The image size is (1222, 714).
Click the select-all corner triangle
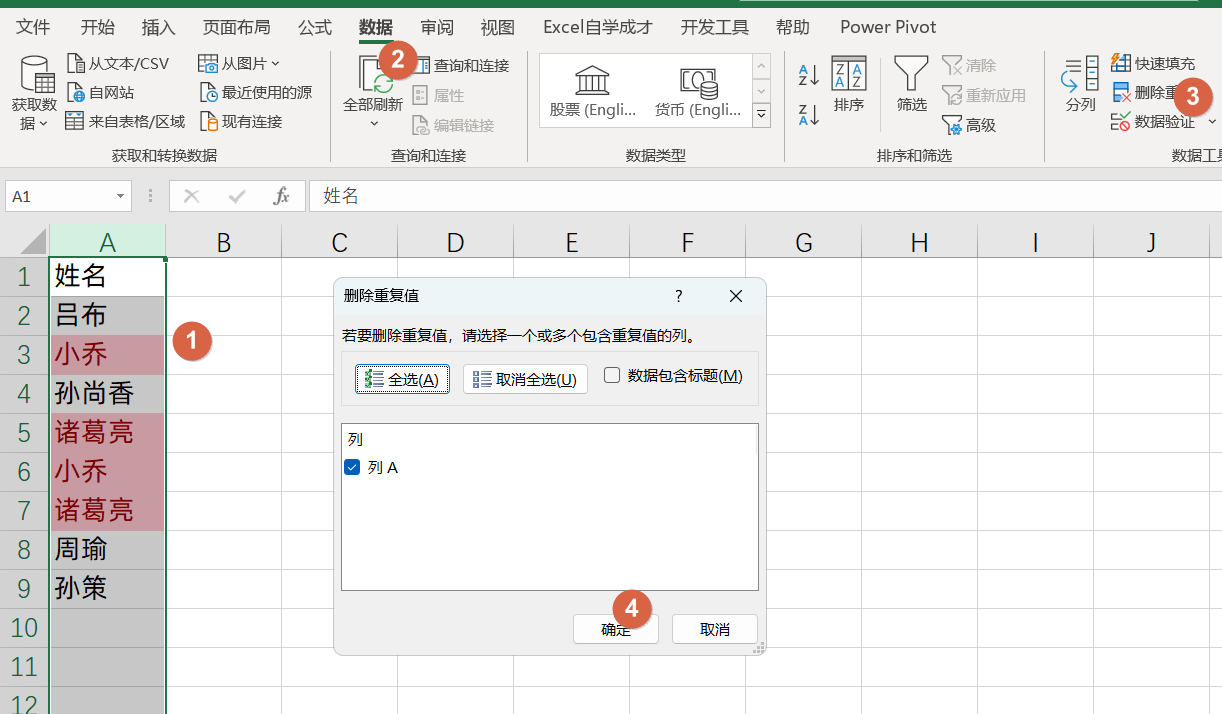33,242
